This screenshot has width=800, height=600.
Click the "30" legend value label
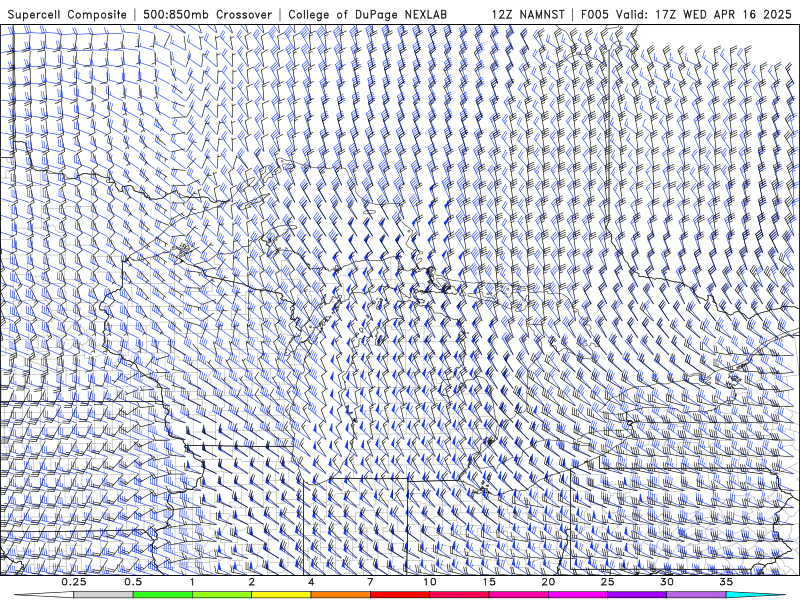click(667, 582)
